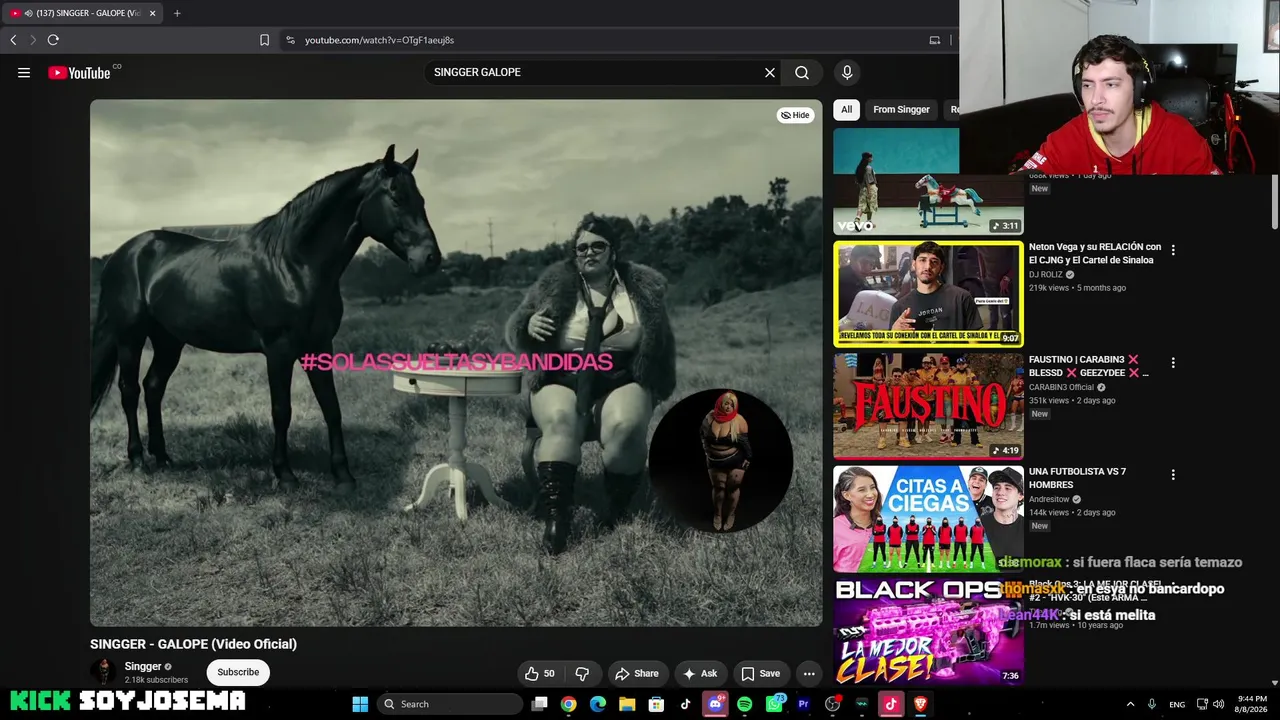Share the GALOPE video
Screen dimensions: 1280x720
pyautogui.click(x=636, y=673)
